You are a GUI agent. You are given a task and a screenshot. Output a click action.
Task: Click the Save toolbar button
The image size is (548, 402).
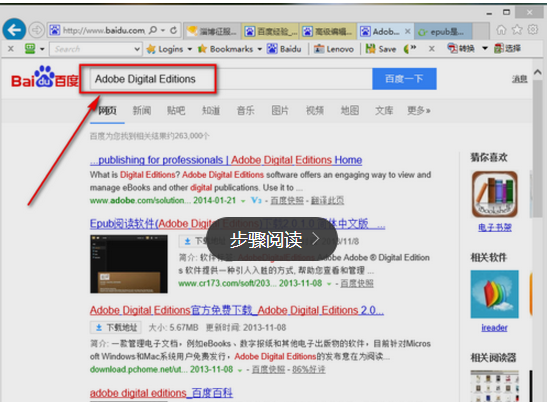click(x=381, y=49)
